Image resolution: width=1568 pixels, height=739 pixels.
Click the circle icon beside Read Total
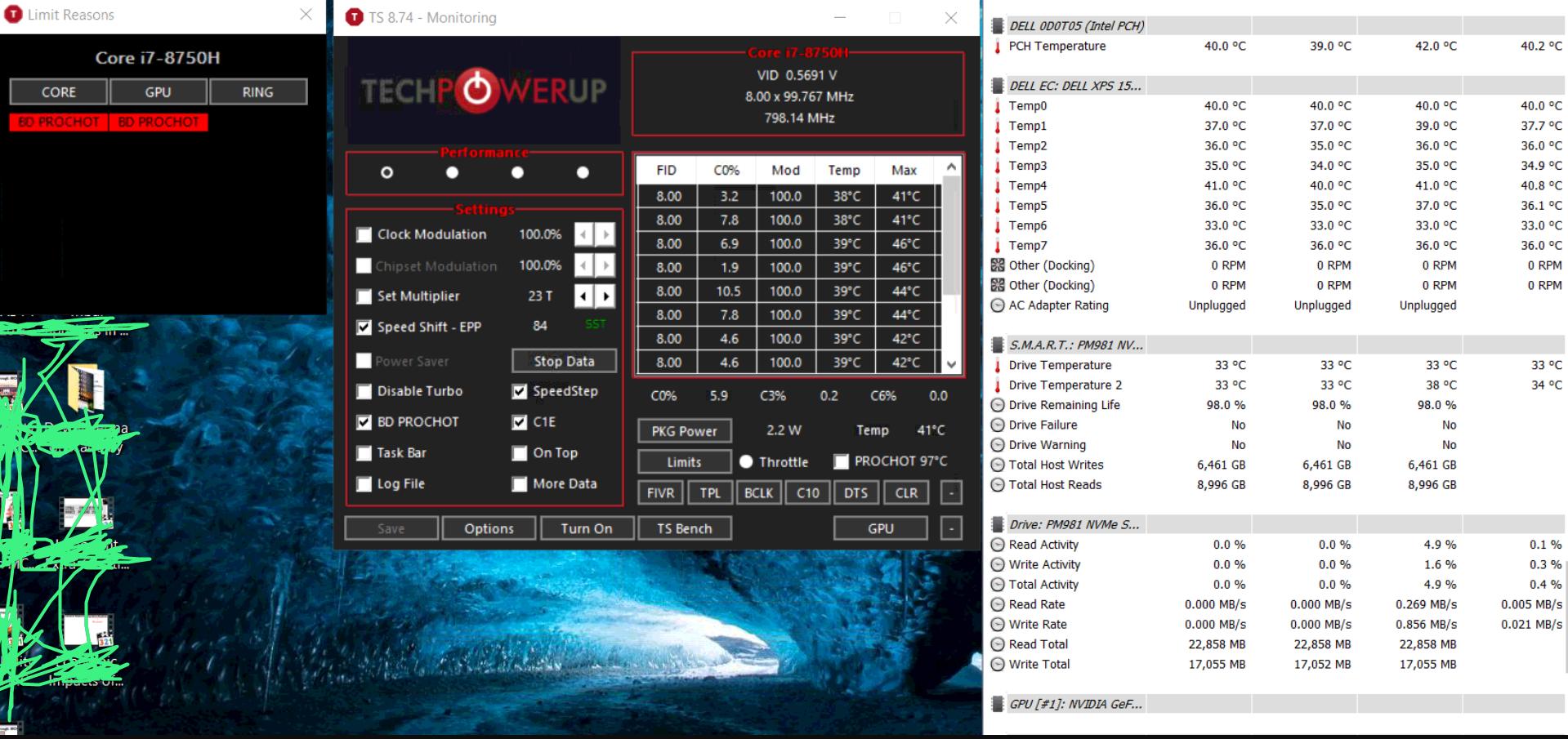(998, 644)
